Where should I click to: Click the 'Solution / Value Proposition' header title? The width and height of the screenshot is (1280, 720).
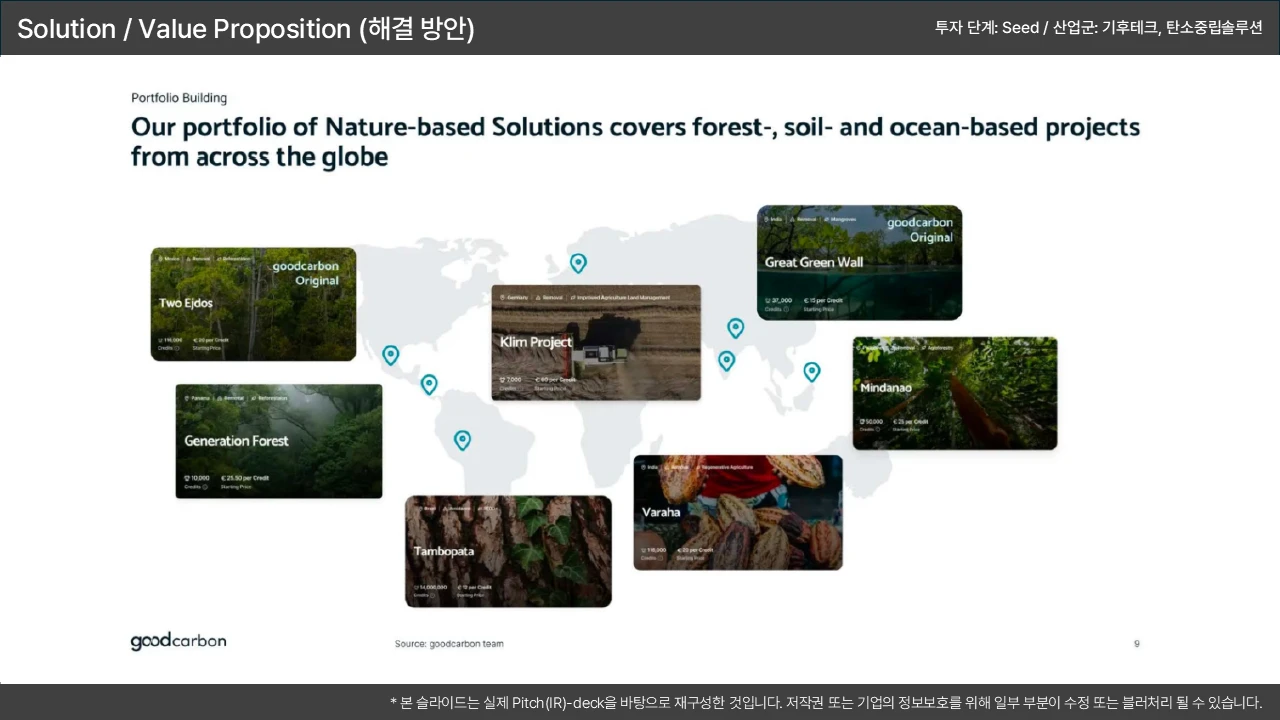pos(246,29)
